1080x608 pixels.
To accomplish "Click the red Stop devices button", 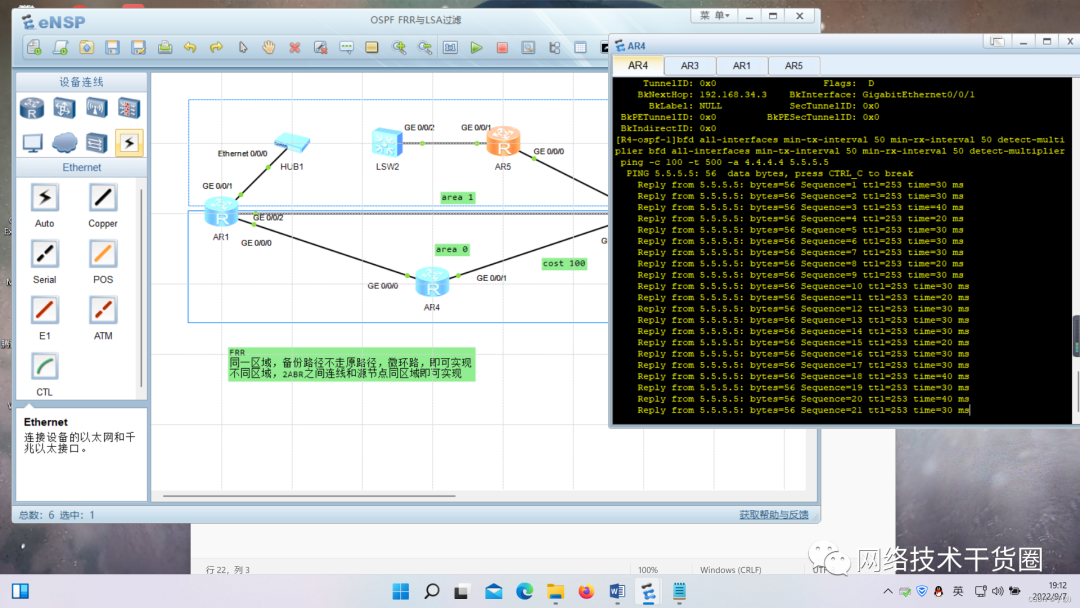I will coord(502,47).
